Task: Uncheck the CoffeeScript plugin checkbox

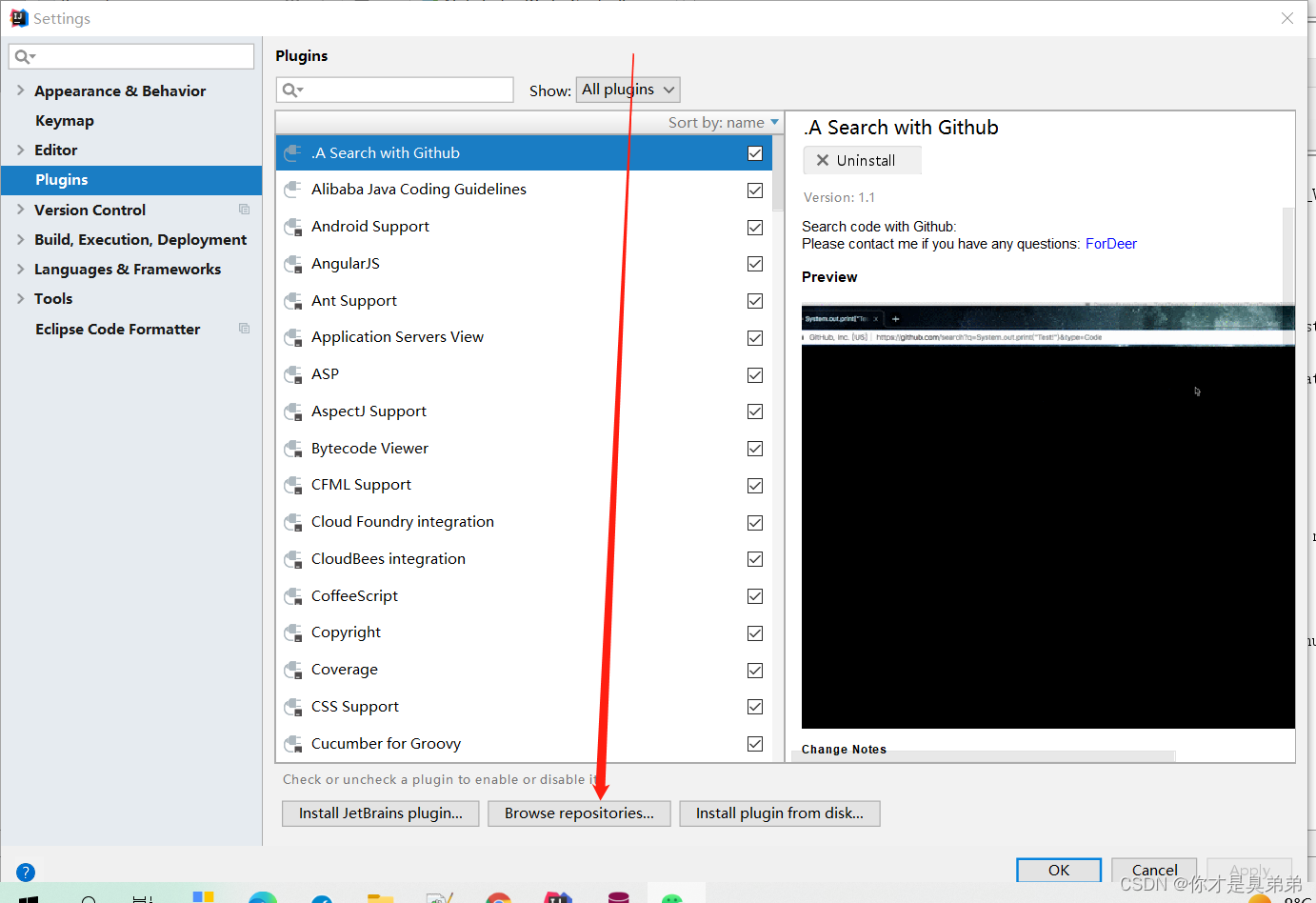Action: point(754,596)
